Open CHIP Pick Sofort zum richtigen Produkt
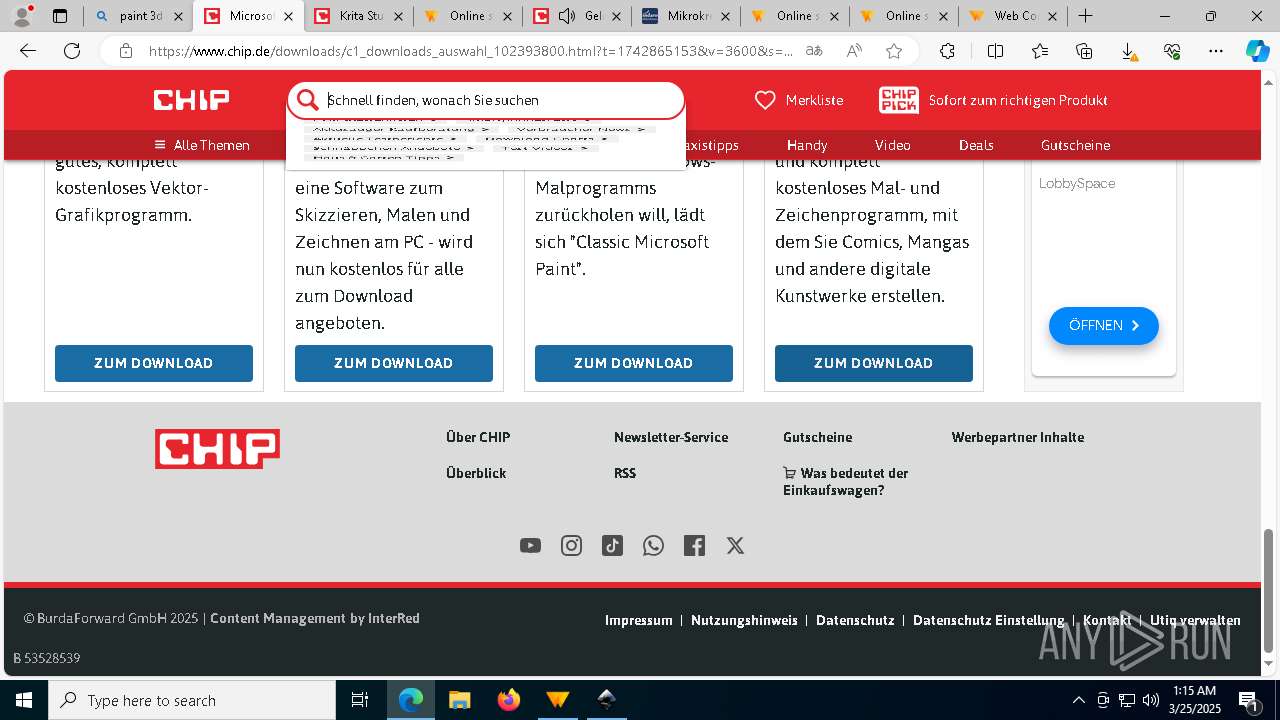Image resolution: width=1280 pixels, height=720 pixels. (x=993, y=100)
